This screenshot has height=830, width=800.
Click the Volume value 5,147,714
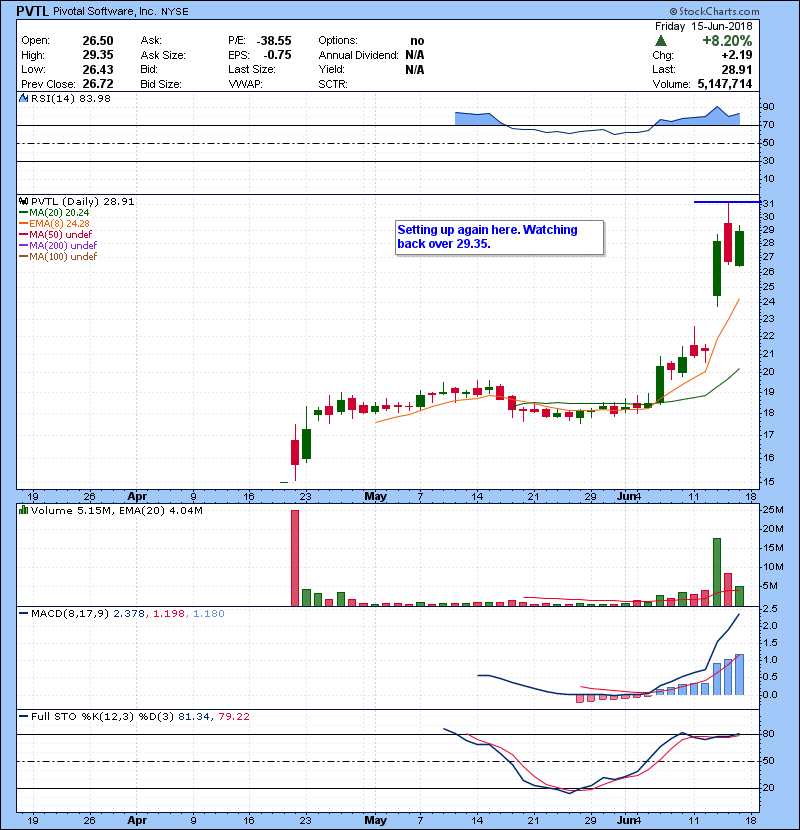[725, 84]
